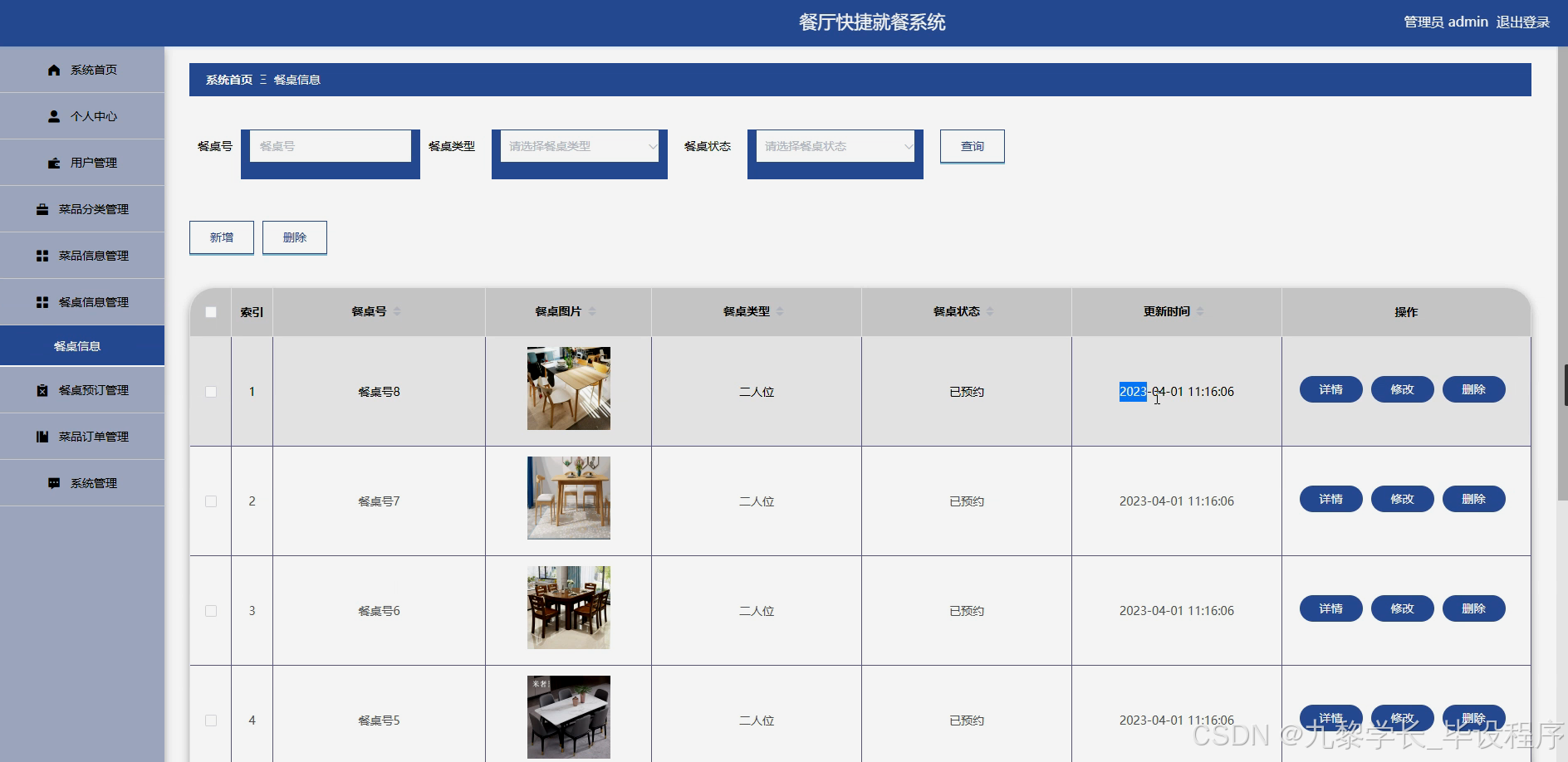The width and height of the screenshot is (1568, 762).
Task: Click the 餐桌号8 cell text
Action: coord(379,392)
